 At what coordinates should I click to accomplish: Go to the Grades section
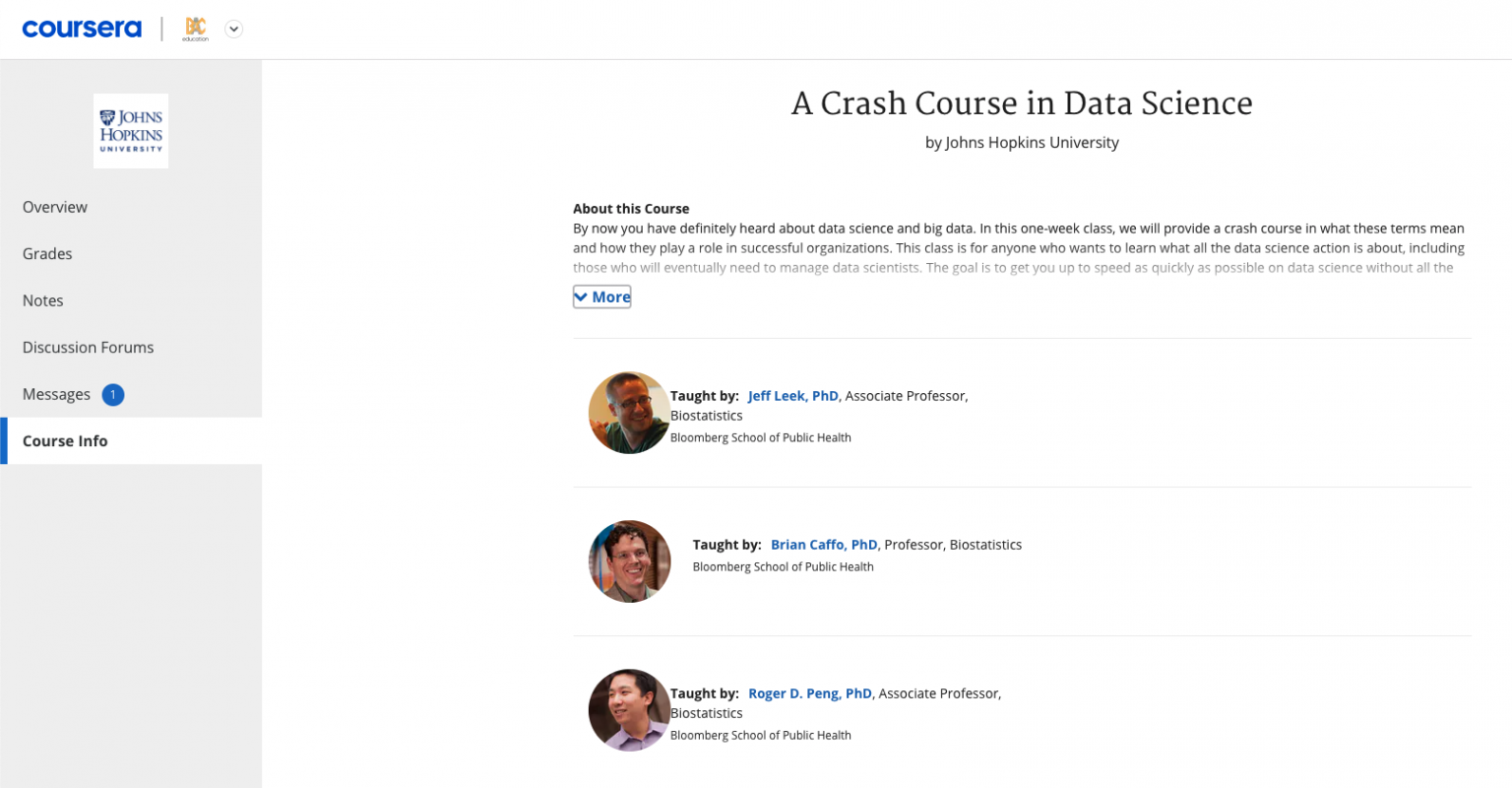pos(47,253)
